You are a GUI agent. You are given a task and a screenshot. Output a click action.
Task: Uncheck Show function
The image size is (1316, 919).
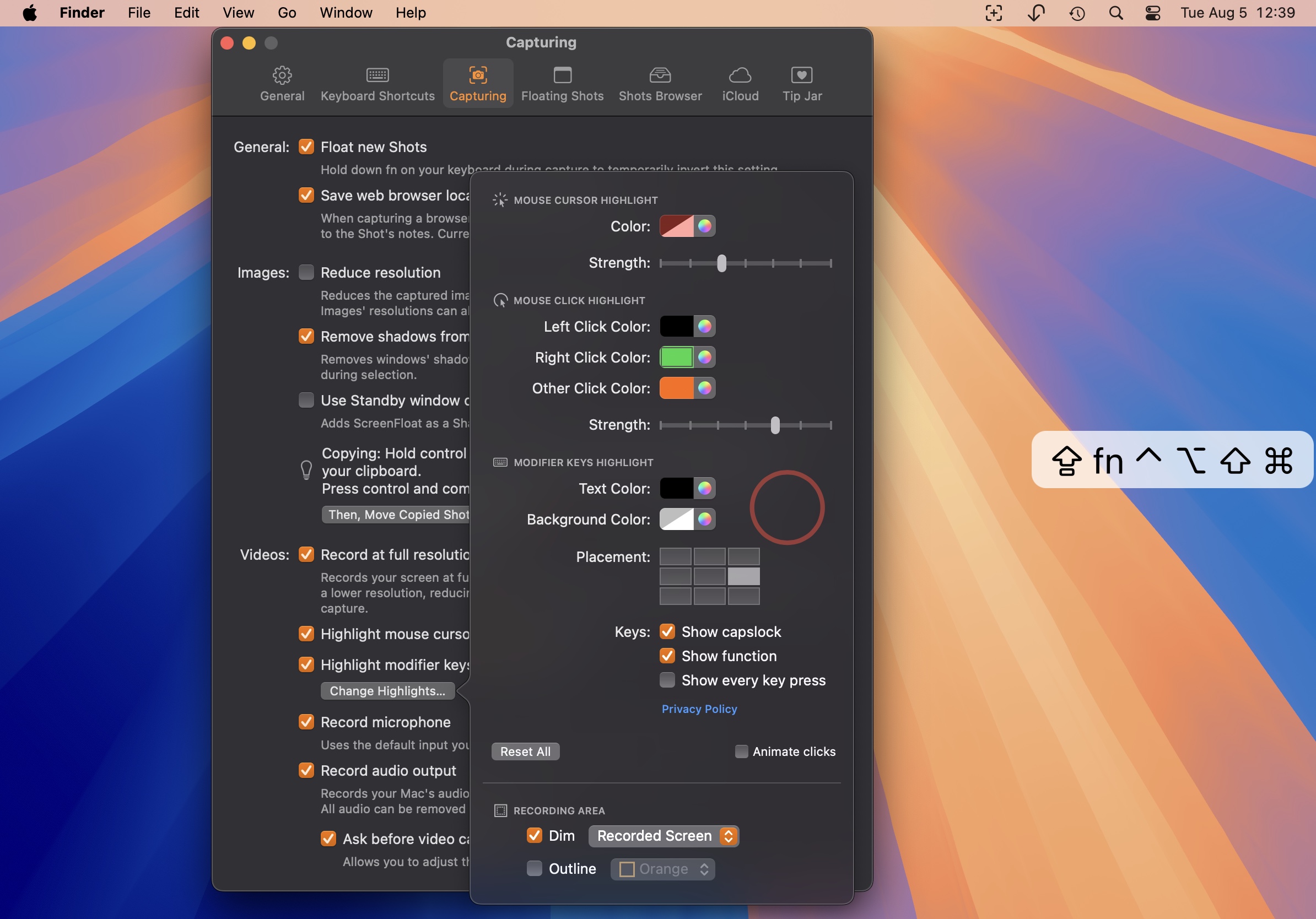(667, 656)
